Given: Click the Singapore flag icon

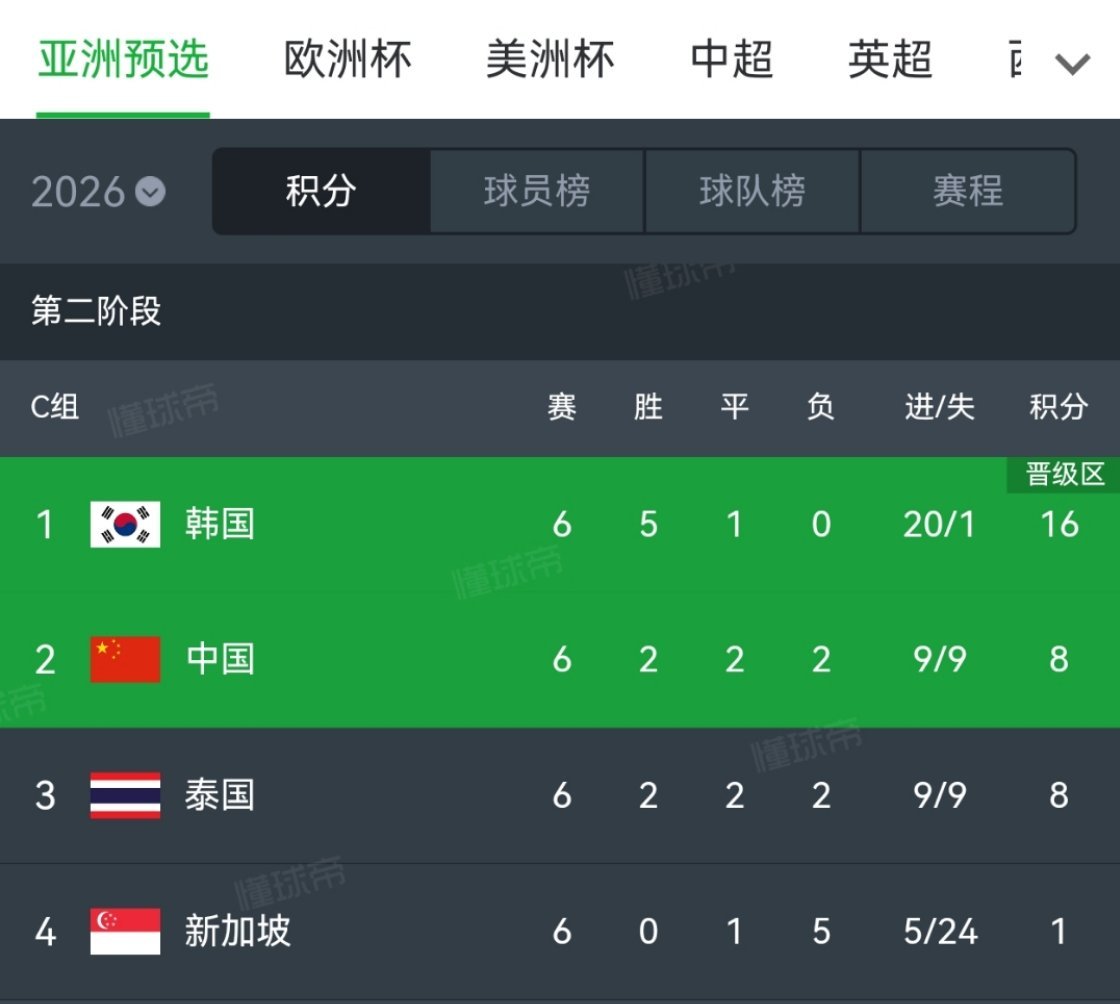Looking at the screenshot, I should point(124,932).
